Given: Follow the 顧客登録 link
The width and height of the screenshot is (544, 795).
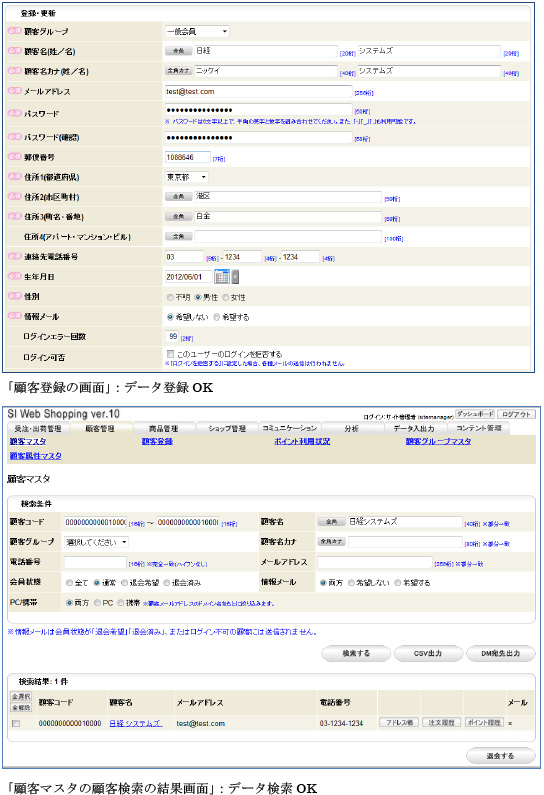Looking at the screenshot, I should pos(157,442).
